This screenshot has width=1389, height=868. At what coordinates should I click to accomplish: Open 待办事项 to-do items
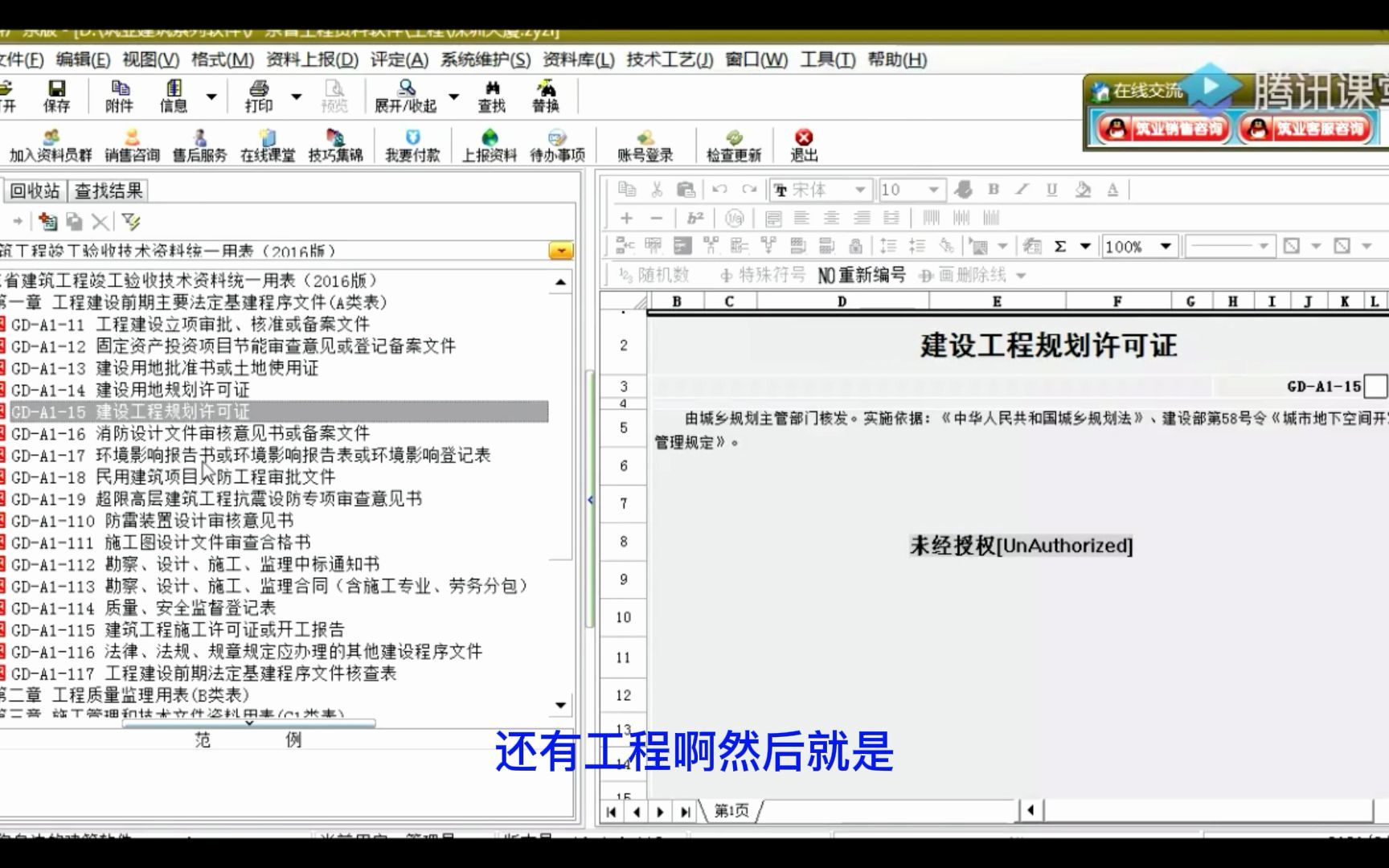click(557, 145)
